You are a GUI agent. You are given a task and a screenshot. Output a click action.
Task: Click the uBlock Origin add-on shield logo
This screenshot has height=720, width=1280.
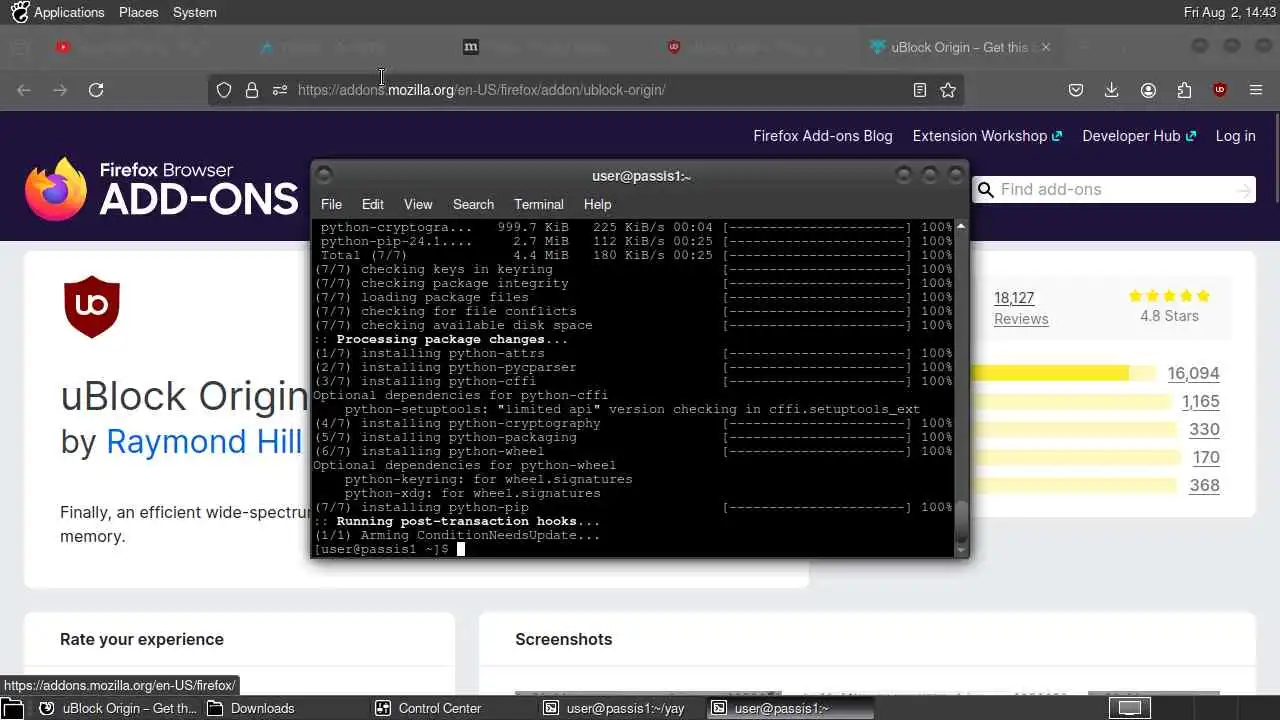[x=92, y=308]
